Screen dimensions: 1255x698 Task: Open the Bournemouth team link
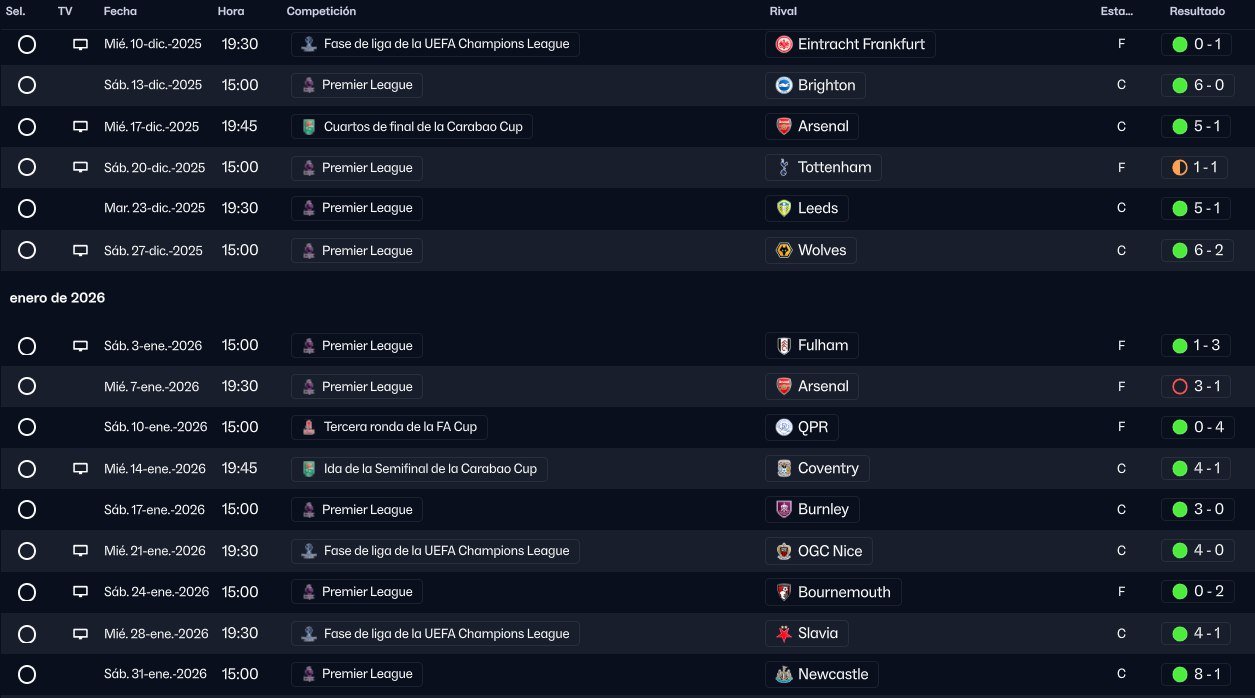843,592
